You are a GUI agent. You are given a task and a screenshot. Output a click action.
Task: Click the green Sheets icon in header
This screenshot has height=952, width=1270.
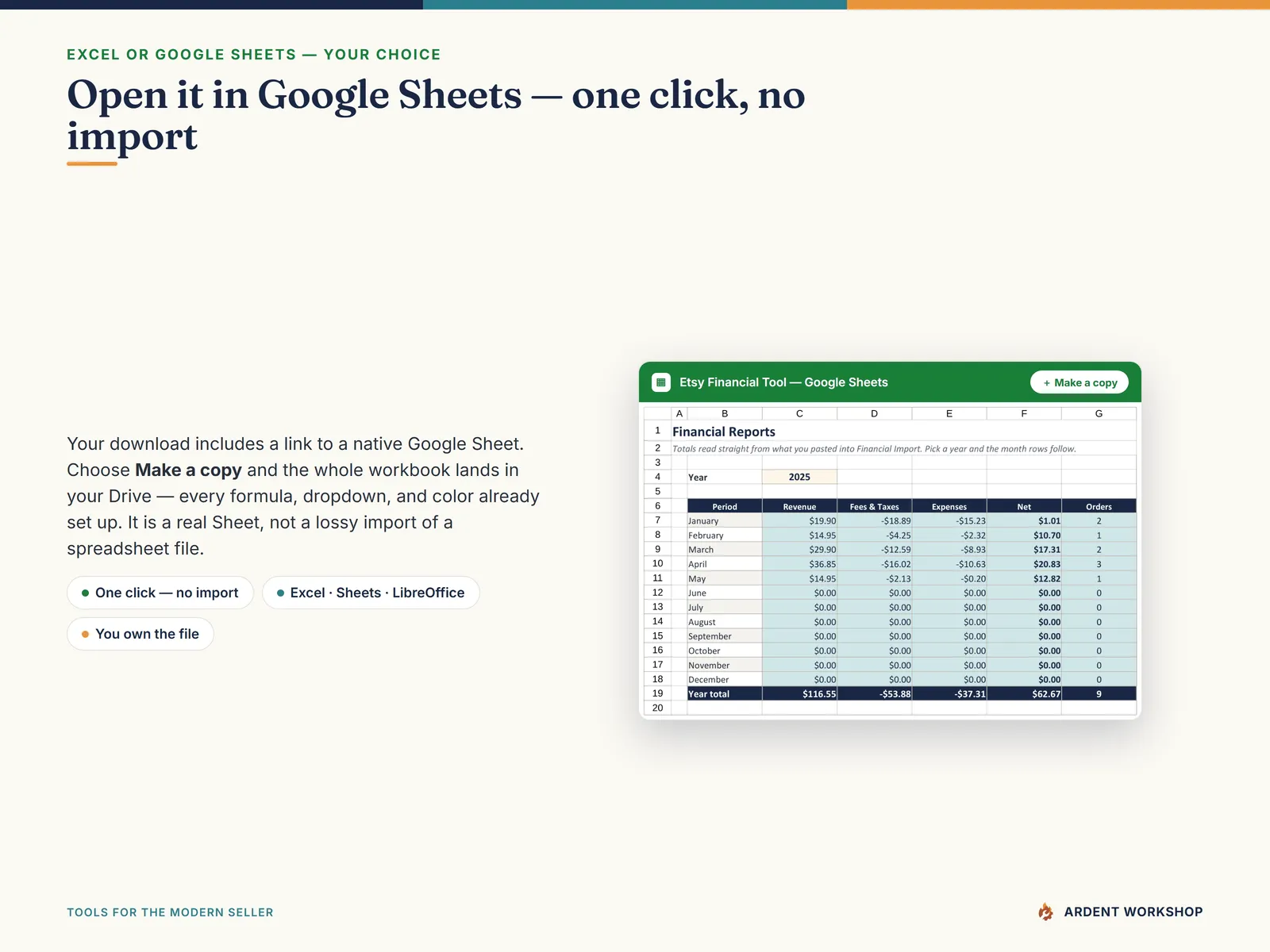[661, 382]
